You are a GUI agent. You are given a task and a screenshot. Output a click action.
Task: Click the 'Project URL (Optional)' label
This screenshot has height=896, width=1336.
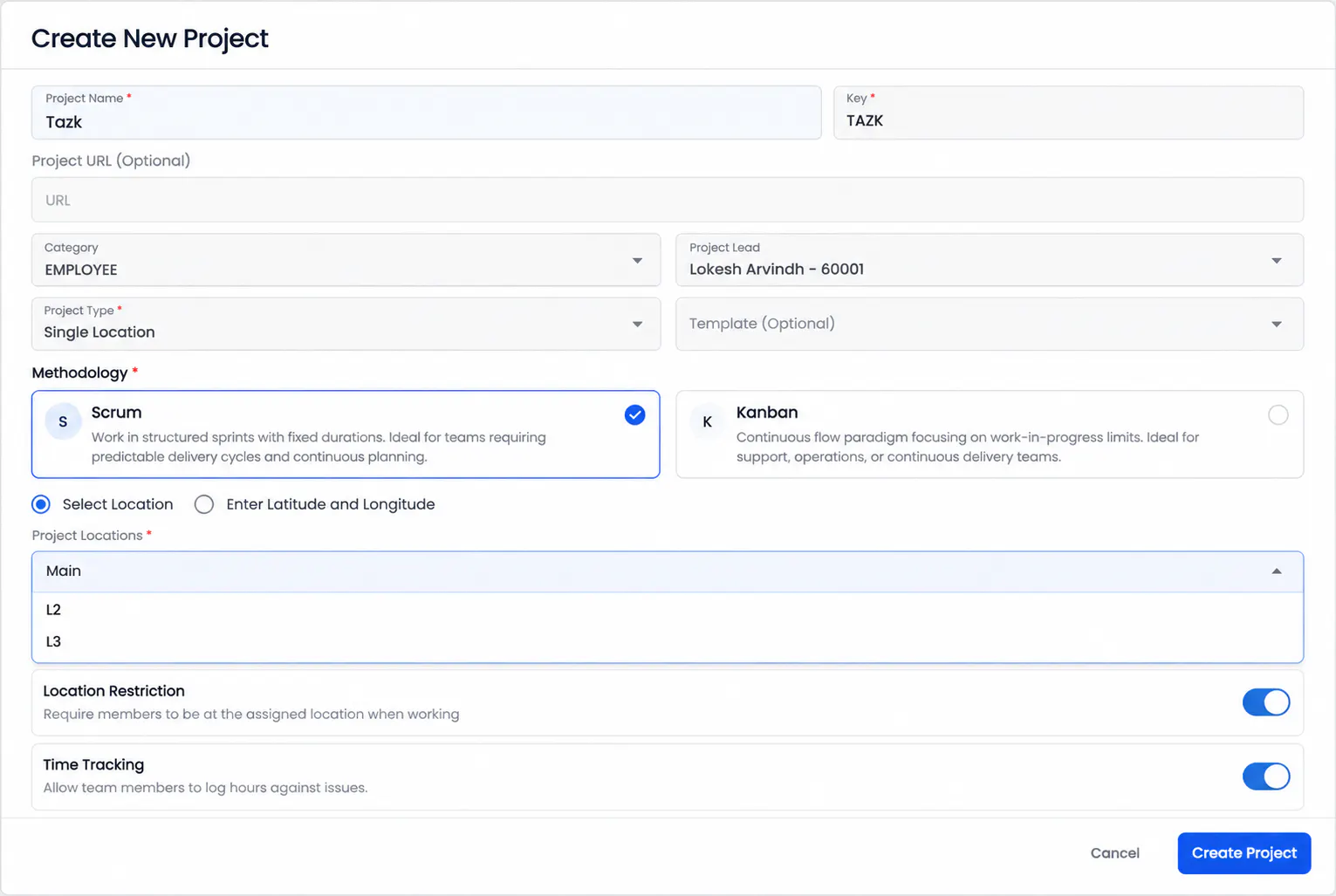[x=111, y=161]
